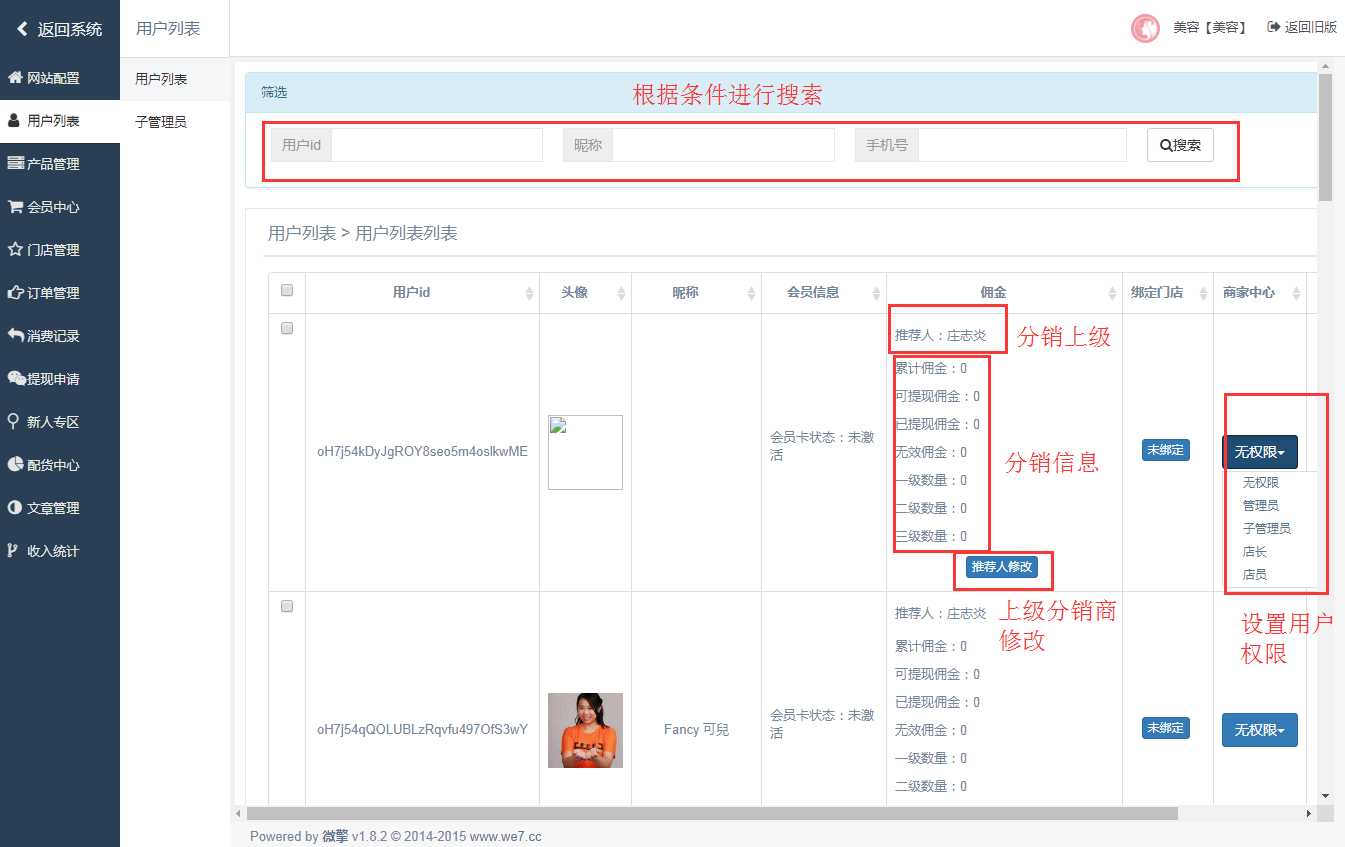Open 提现申请 via its chat-bubble icon
Screen dimensions: 1345x847
(16, 379)
